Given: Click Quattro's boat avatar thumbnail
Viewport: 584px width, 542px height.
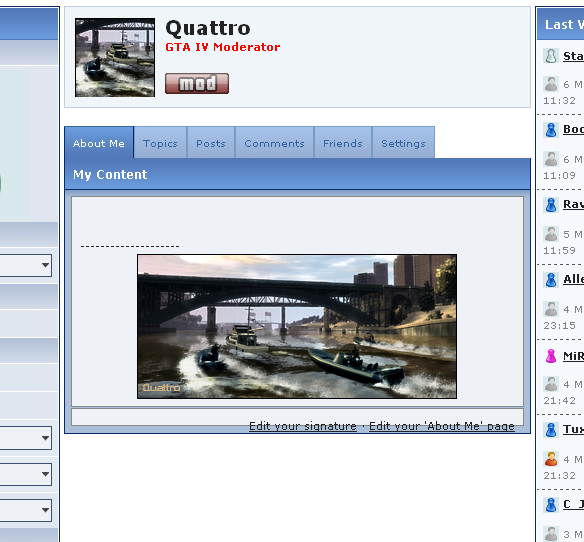Looking at the screenshot, I should point(115,57).
